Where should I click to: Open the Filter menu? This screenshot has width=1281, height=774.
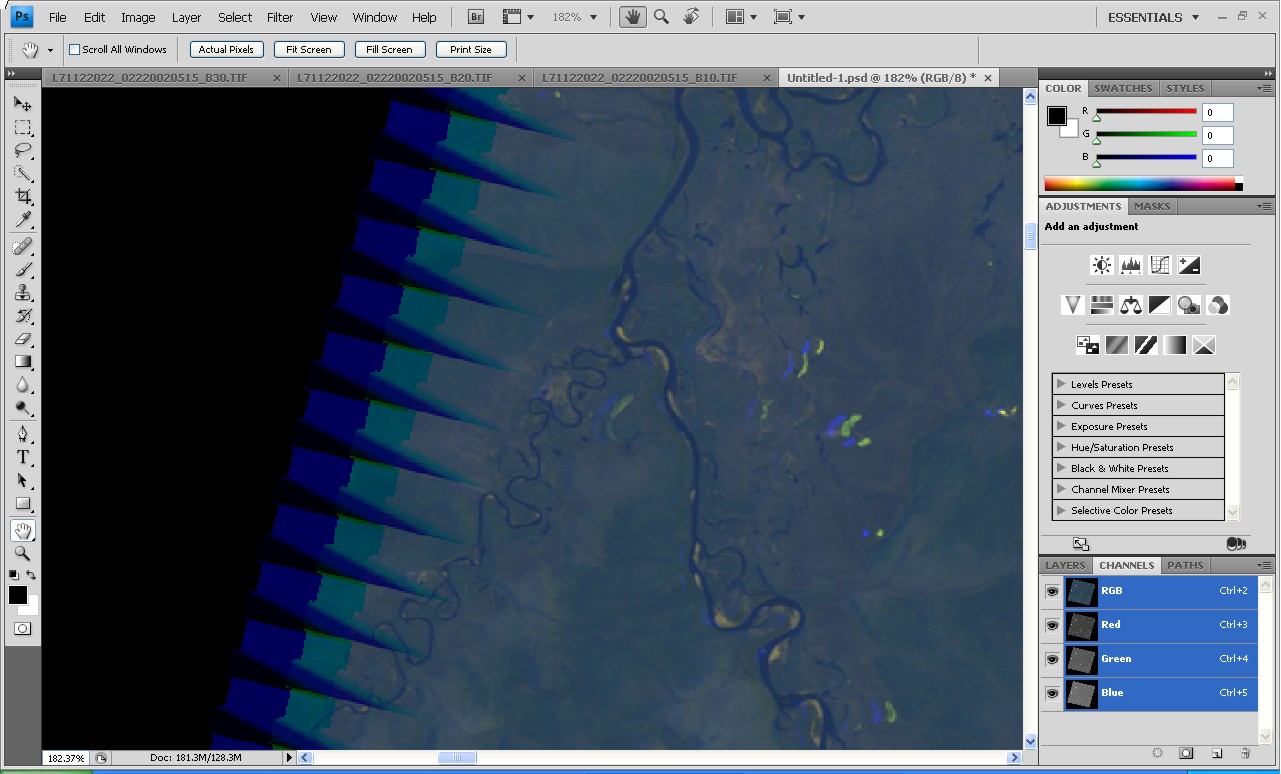pos(280,17)
